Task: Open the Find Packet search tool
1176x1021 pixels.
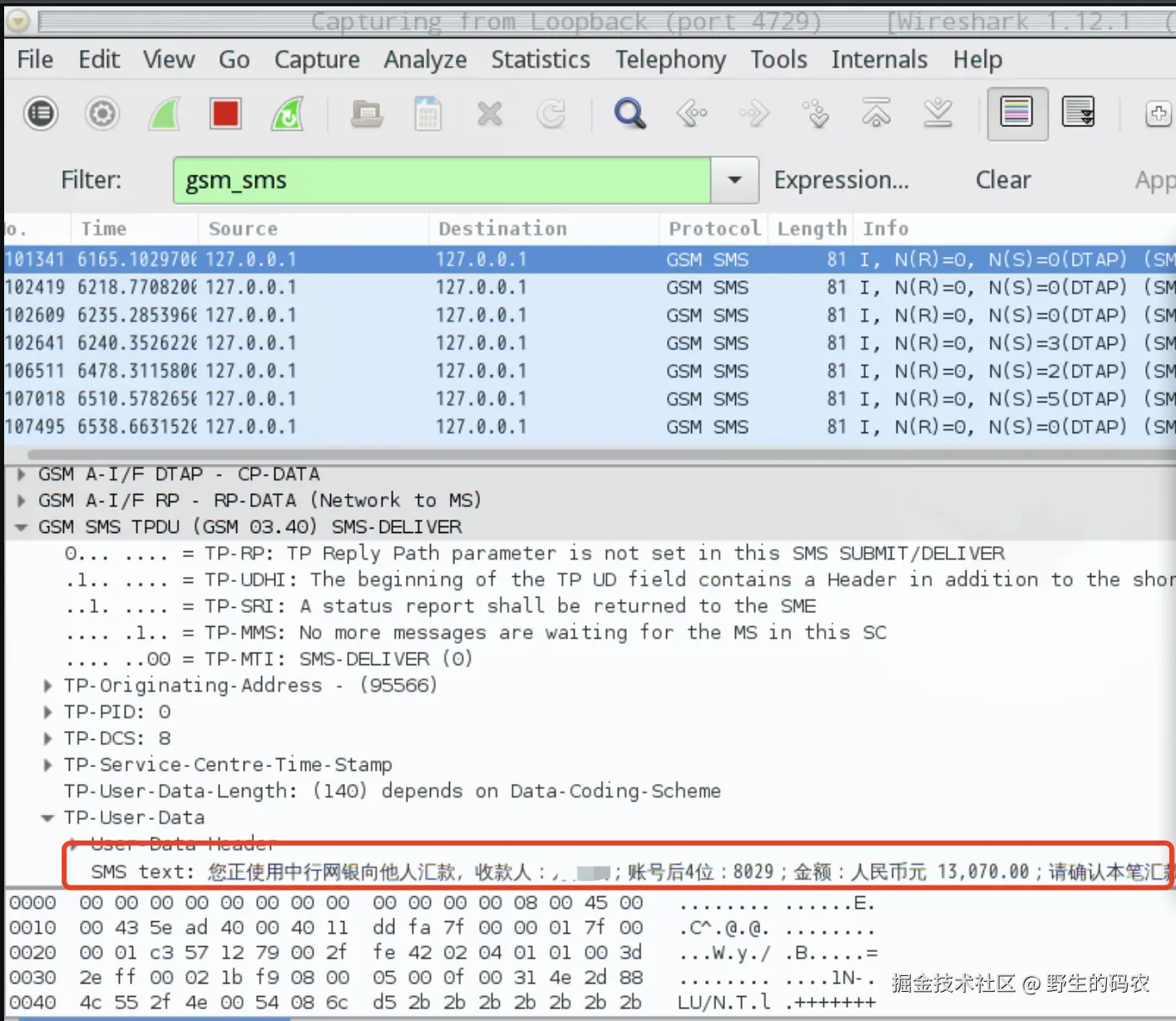Action: click(x=630, y=114)
